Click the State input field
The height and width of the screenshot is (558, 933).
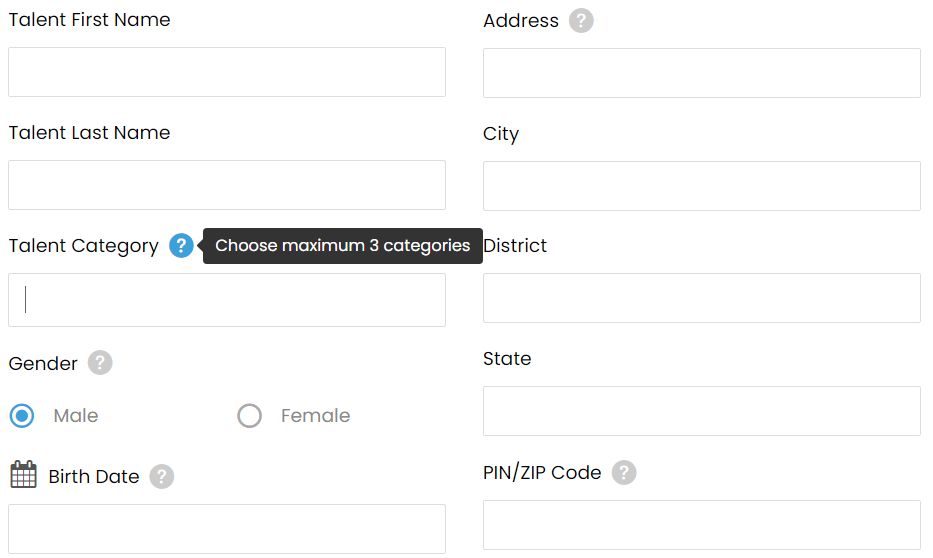click(702, 411)
